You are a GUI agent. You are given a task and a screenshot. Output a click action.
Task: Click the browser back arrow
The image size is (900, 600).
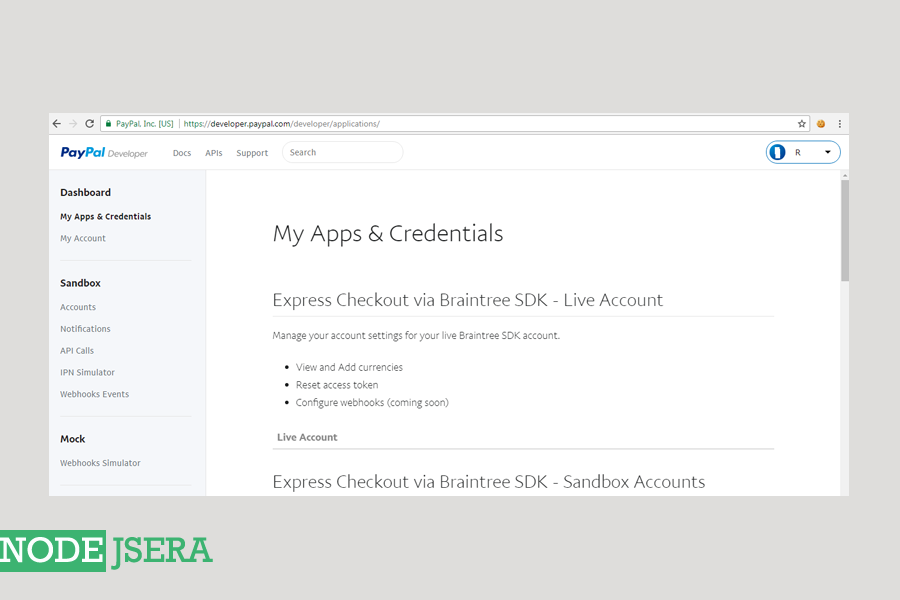coord(57,124)
